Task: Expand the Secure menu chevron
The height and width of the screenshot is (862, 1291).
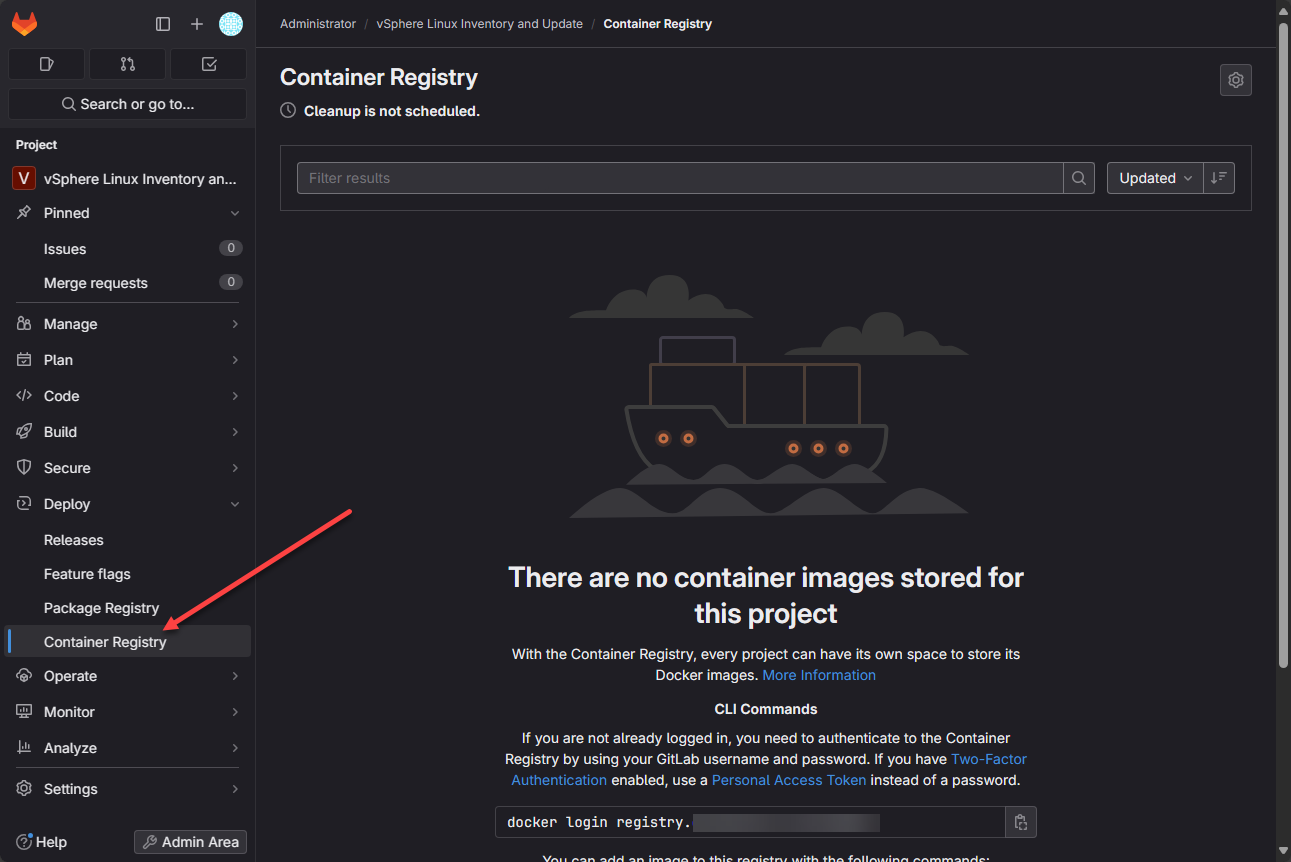Action: tap(235, 468)
